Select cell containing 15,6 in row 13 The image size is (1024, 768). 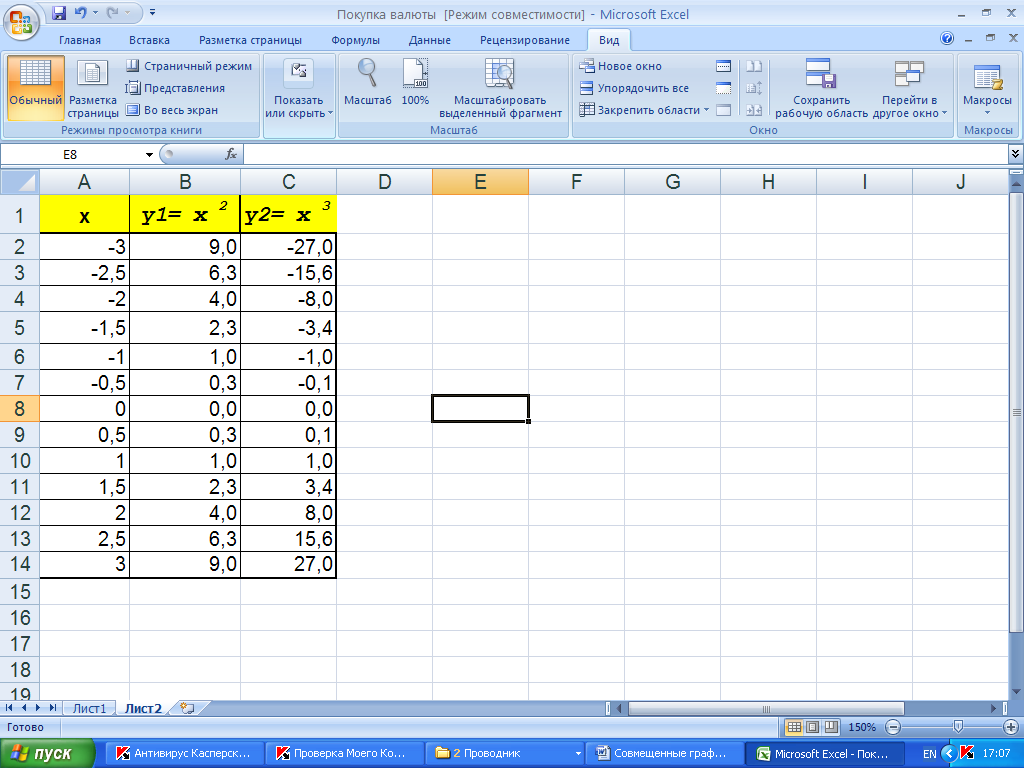pyautogui.click(x=288, y=539)
